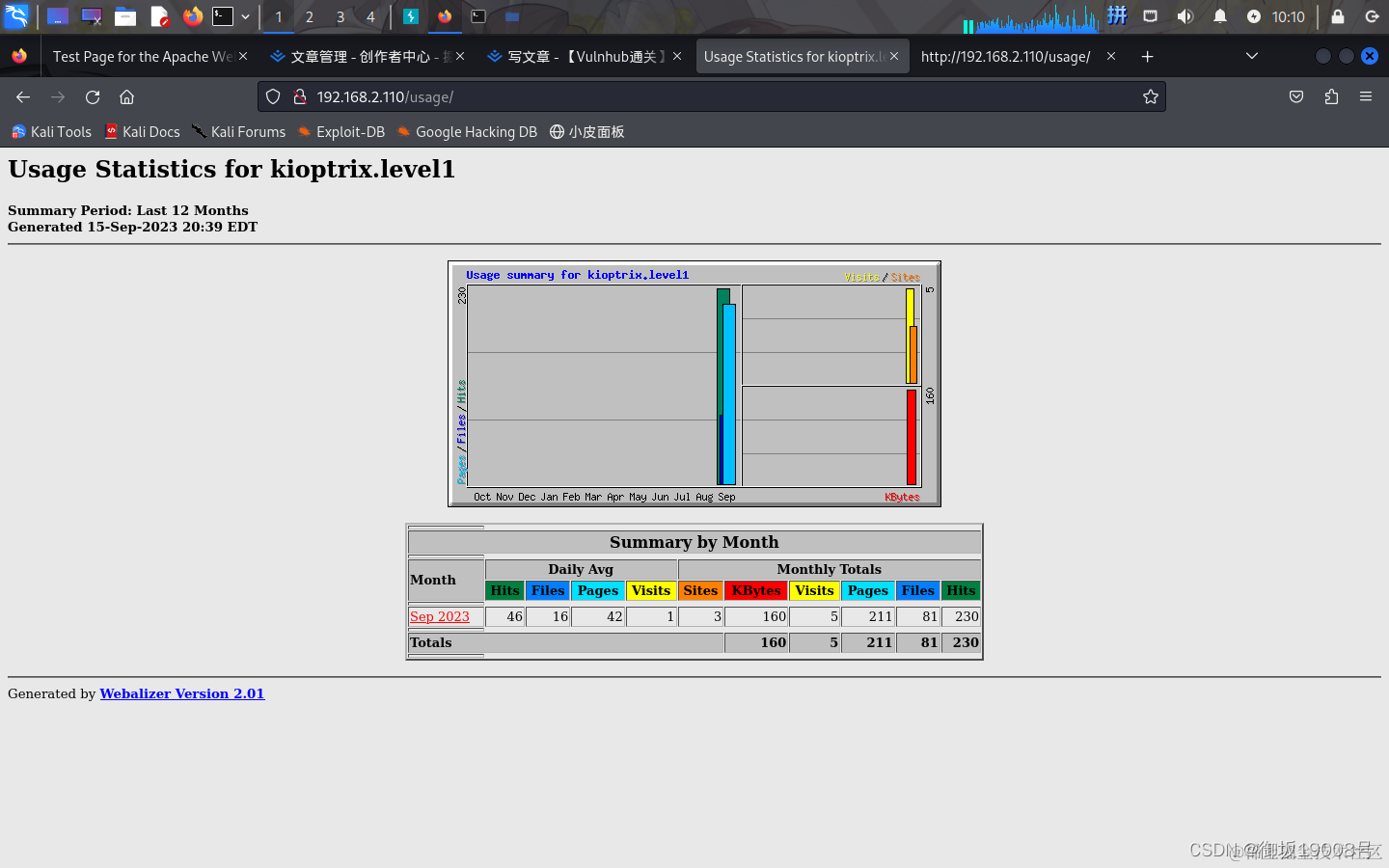Close the Test Page for Apache tab
Viewport: 1389px width, 868px height.
point(243,57)
